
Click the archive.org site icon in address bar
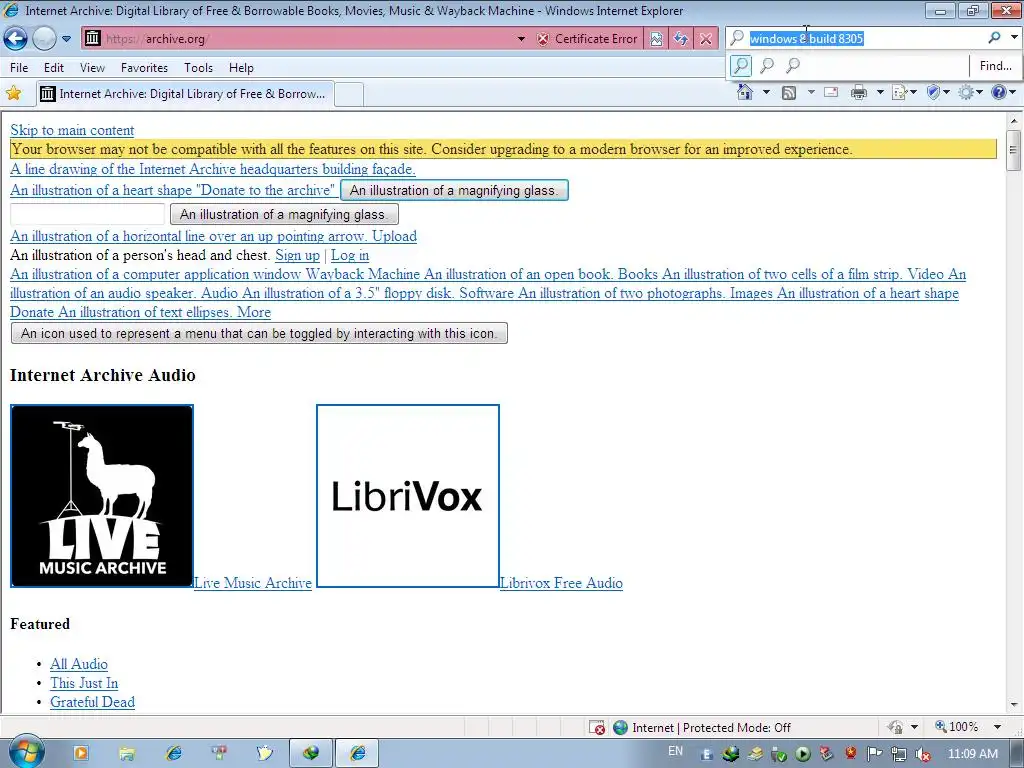(93, 39)
